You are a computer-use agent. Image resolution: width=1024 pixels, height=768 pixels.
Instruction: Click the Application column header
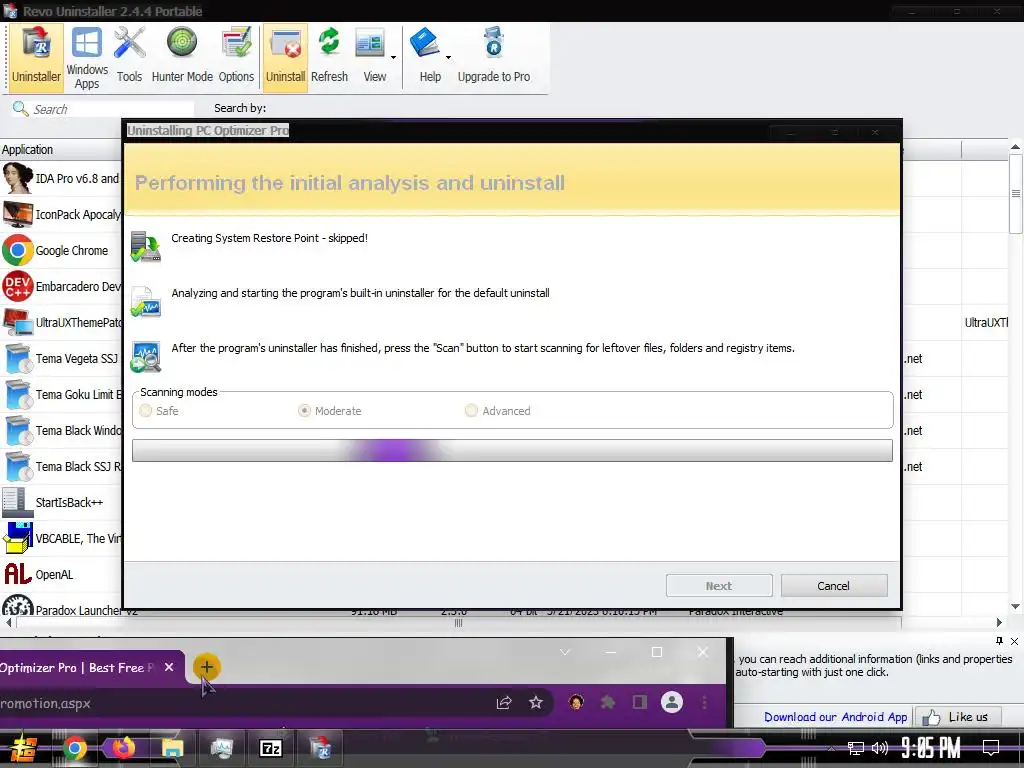(x=61, y=150)
